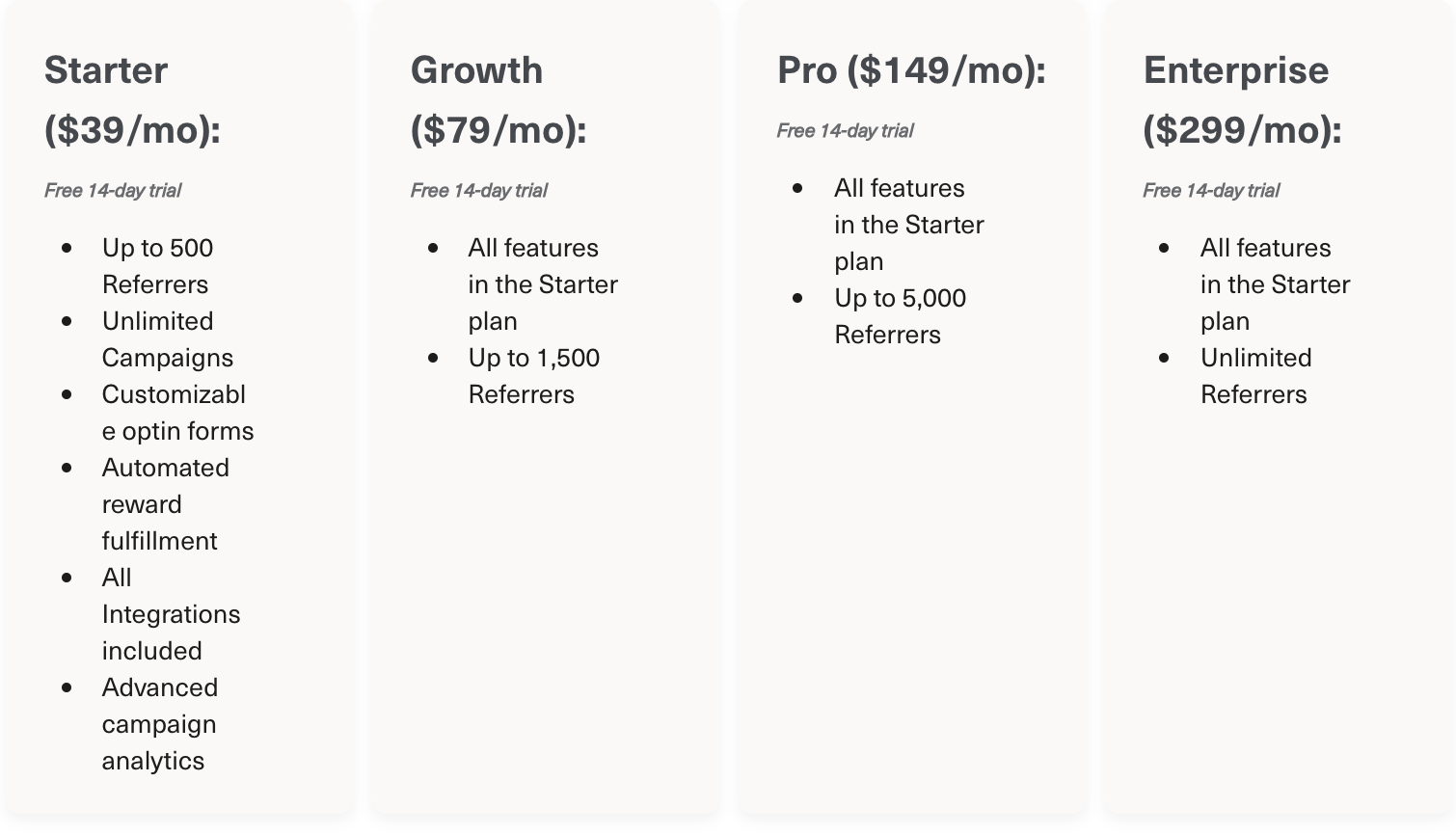This screenshot has width=1456, height=835.
Task: Click All features in Starter plan under Enterprise
Action: 1276,284
